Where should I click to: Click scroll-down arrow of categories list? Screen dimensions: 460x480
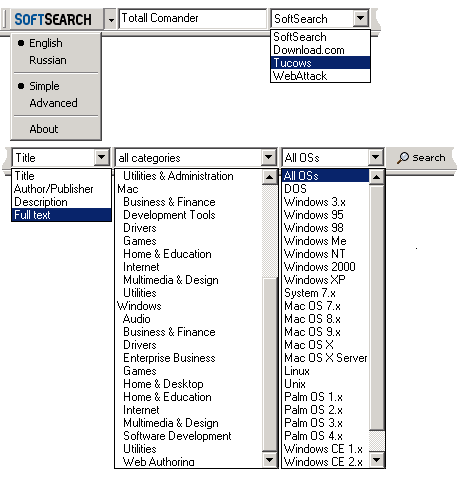pos(269,460)
